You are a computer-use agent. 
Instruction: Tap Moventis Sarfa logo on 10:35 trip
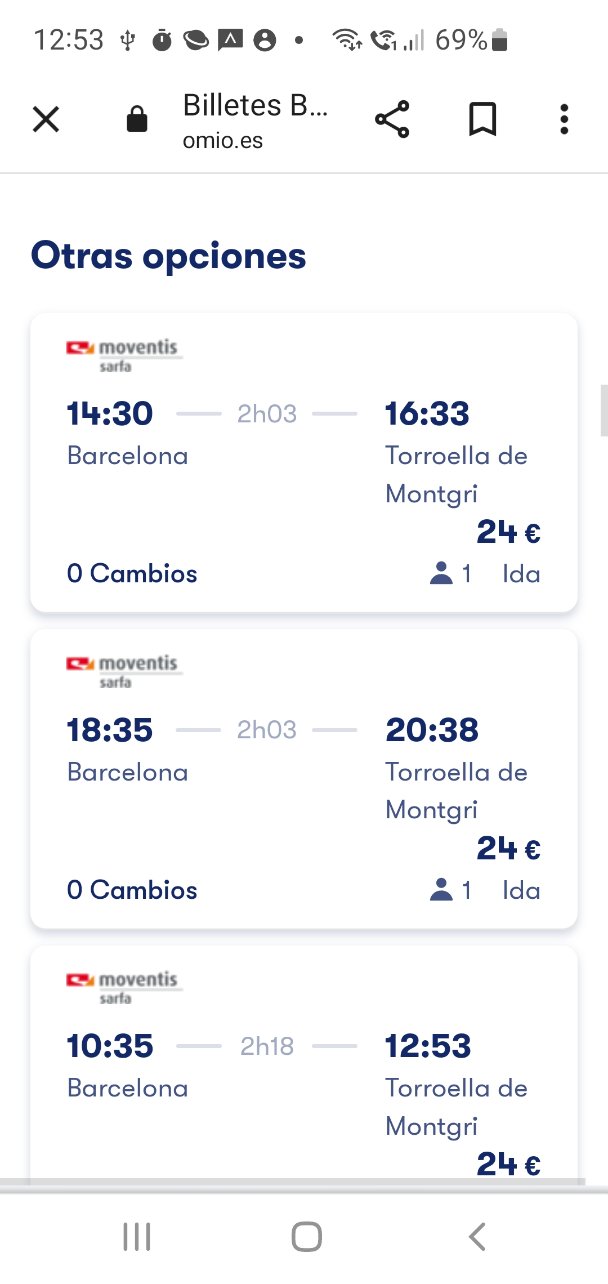pyautogui.click(x=123, y=986)
